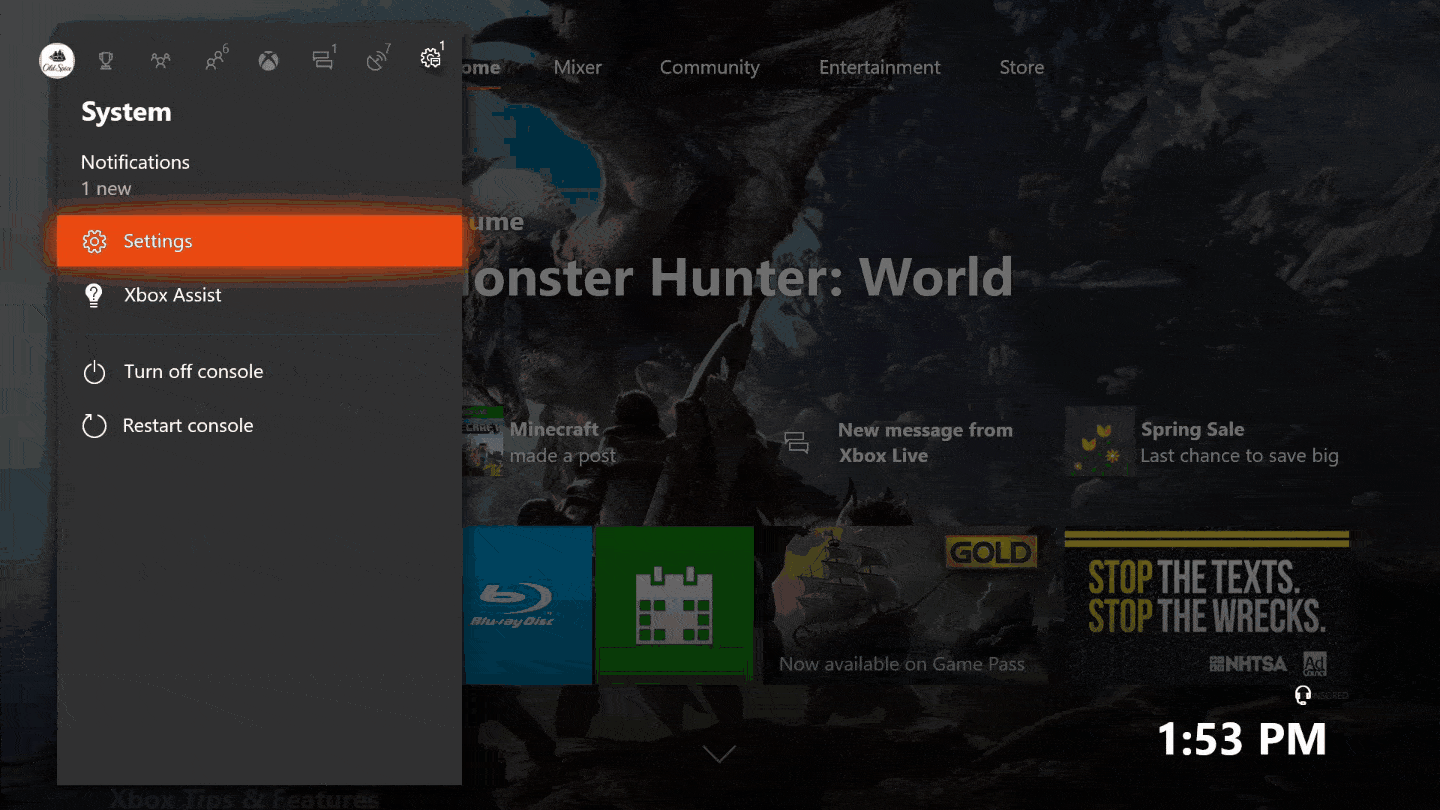This screenshot has height=810, width=1440.
Task: Choose Restart console
Action: tap(187, 426)
